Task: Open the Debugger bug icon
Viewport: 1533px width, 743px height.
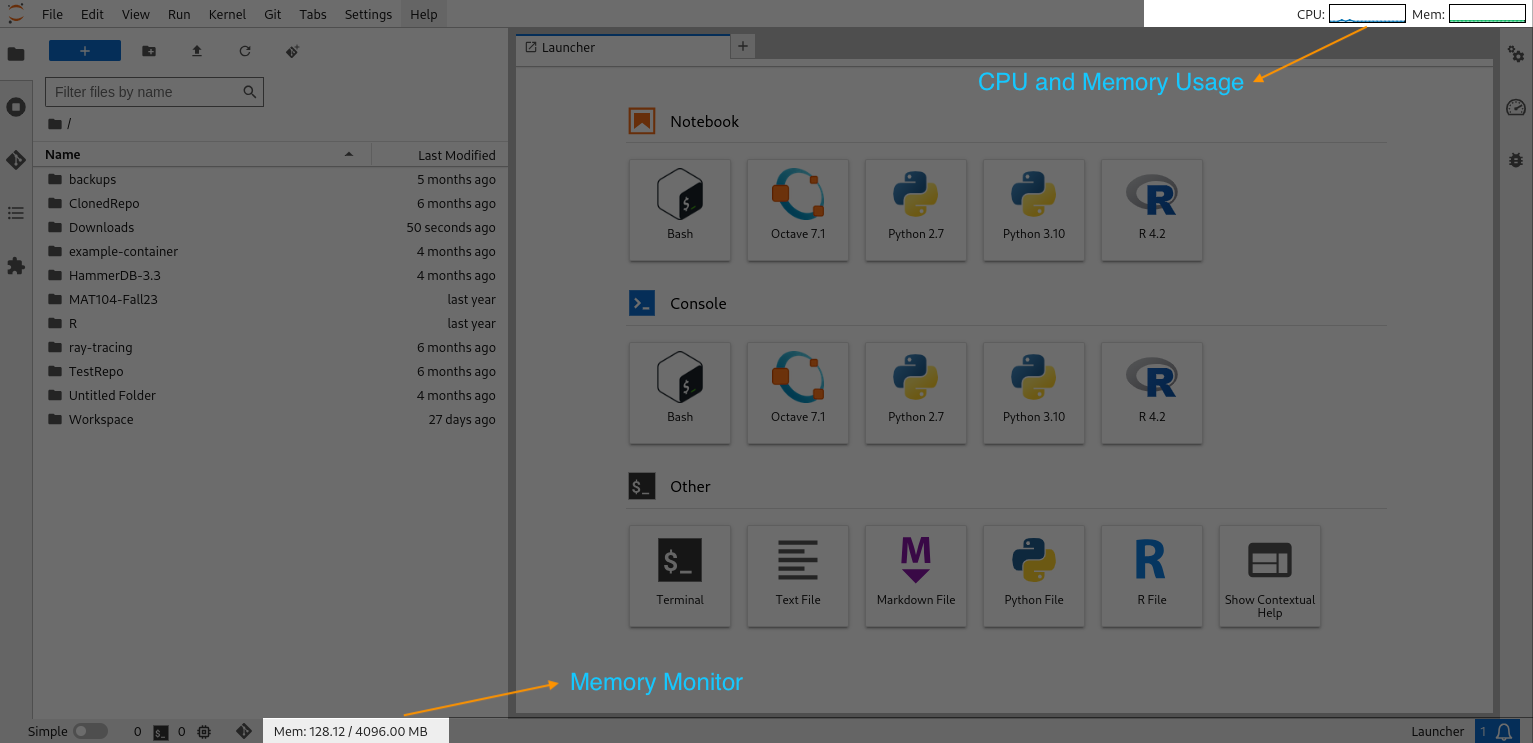Action: 1516,160
